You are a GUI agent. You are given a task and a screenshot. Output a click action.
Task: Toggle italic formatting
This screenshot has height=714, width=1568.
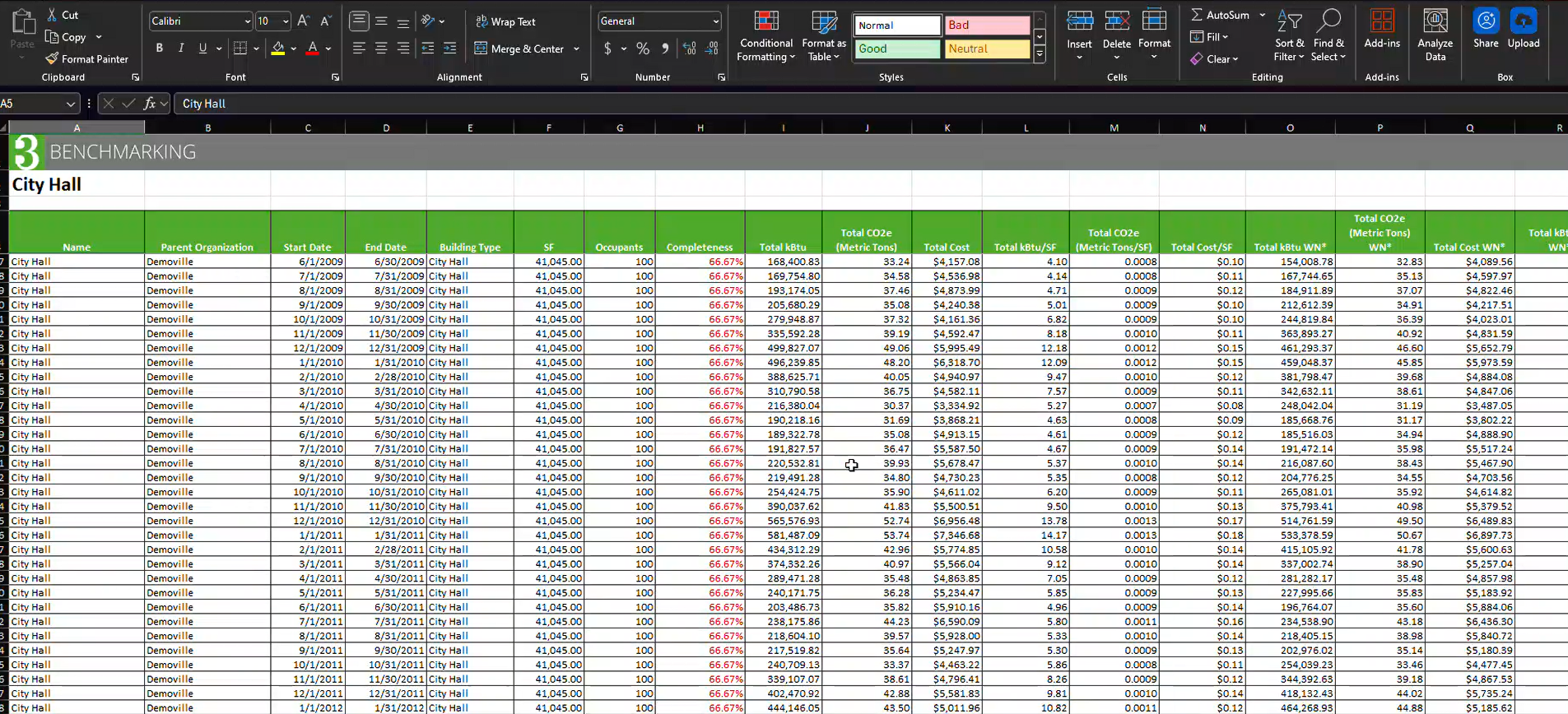click(x=181, y=49)
